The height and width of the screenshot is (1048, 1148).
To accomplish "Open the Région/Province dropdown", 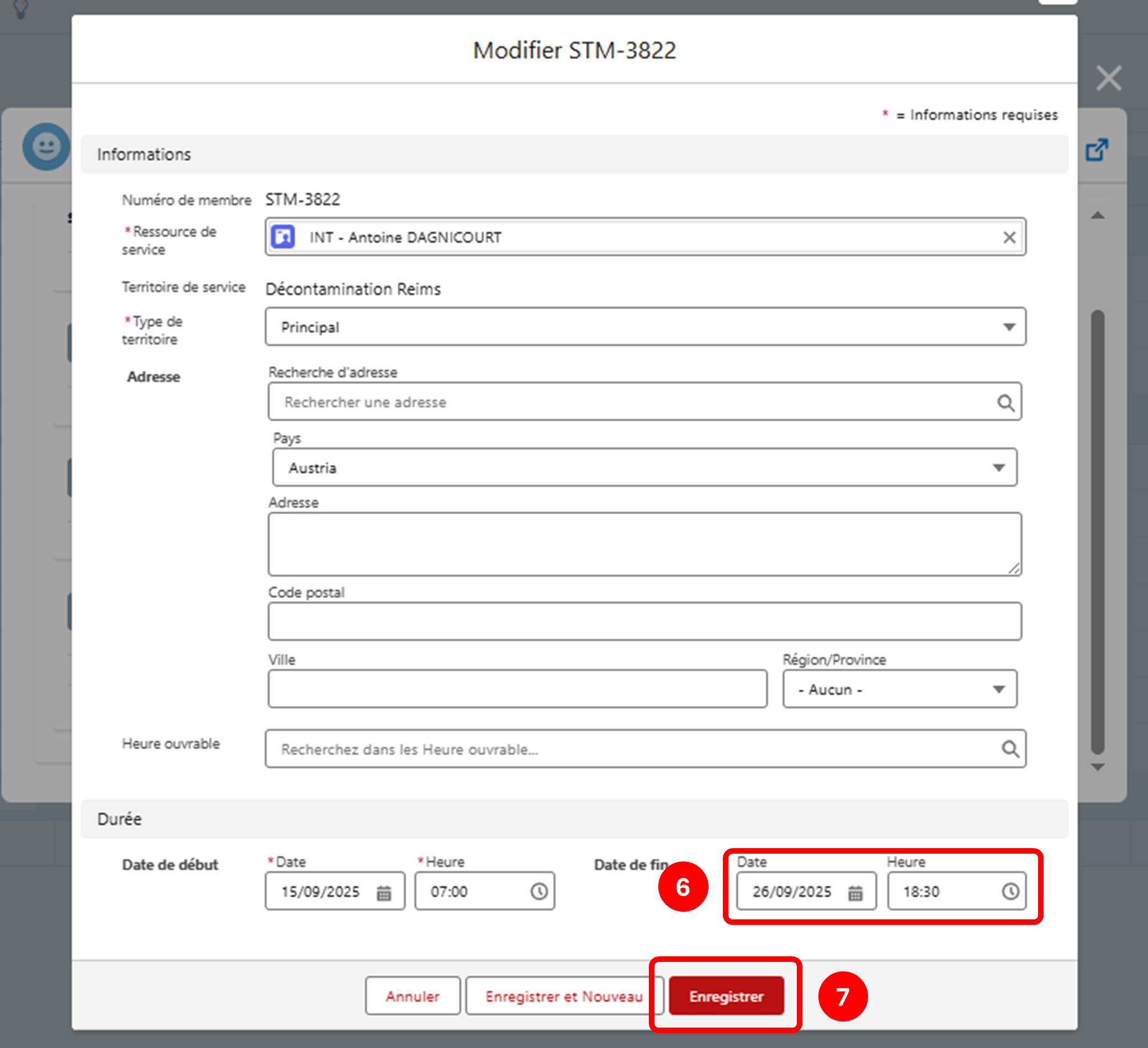I will click(900, 689).
